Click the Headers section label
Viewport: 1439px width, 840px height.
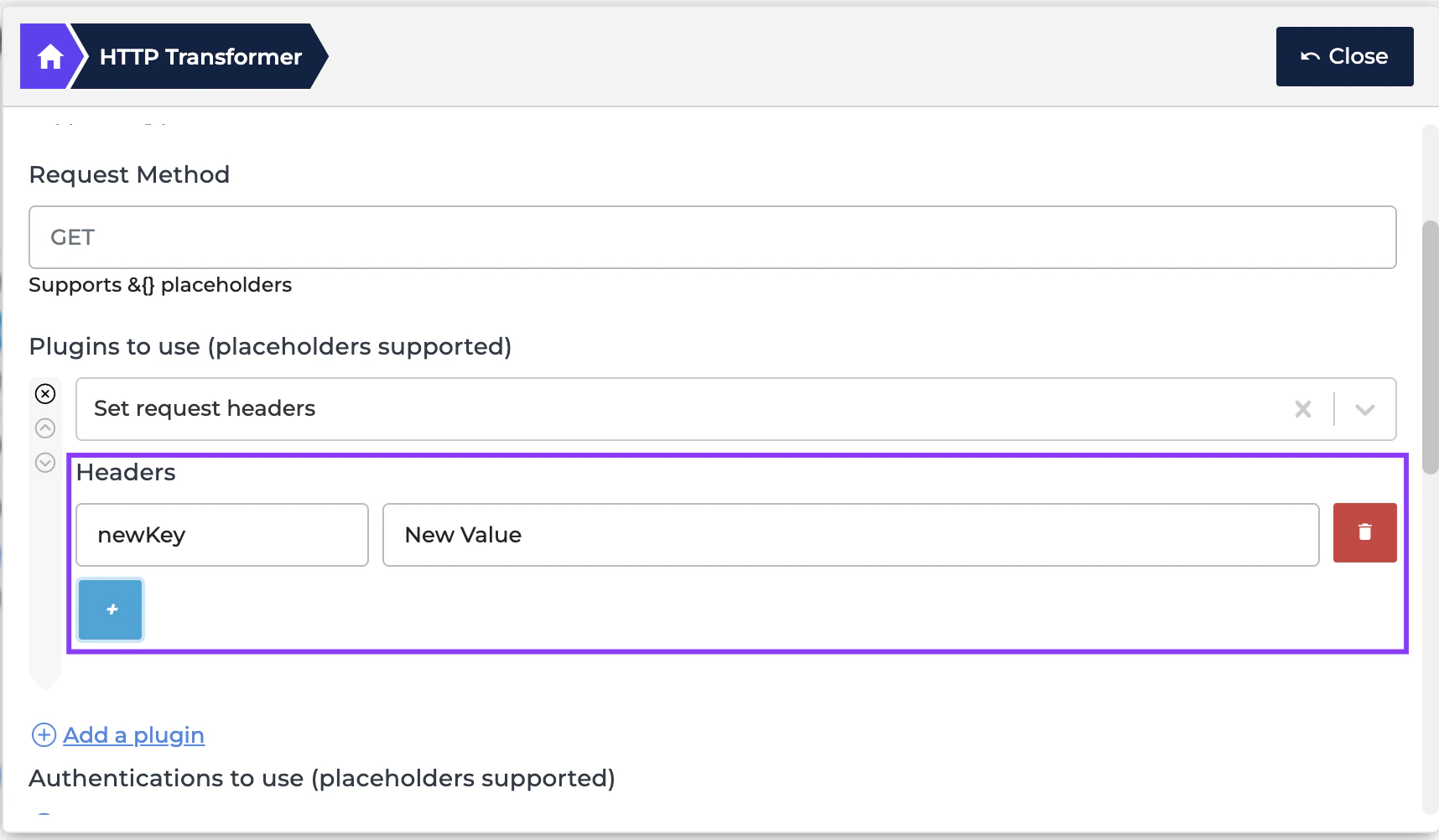coord(126,472)
